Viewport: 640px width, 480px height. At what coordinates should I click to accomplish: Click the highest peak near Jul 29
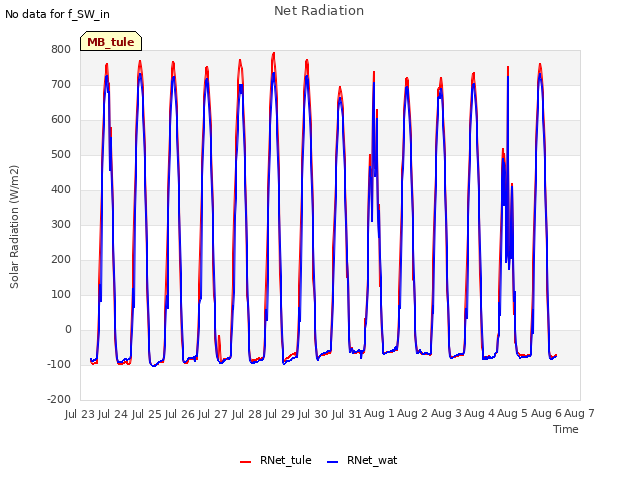point(273,53)
